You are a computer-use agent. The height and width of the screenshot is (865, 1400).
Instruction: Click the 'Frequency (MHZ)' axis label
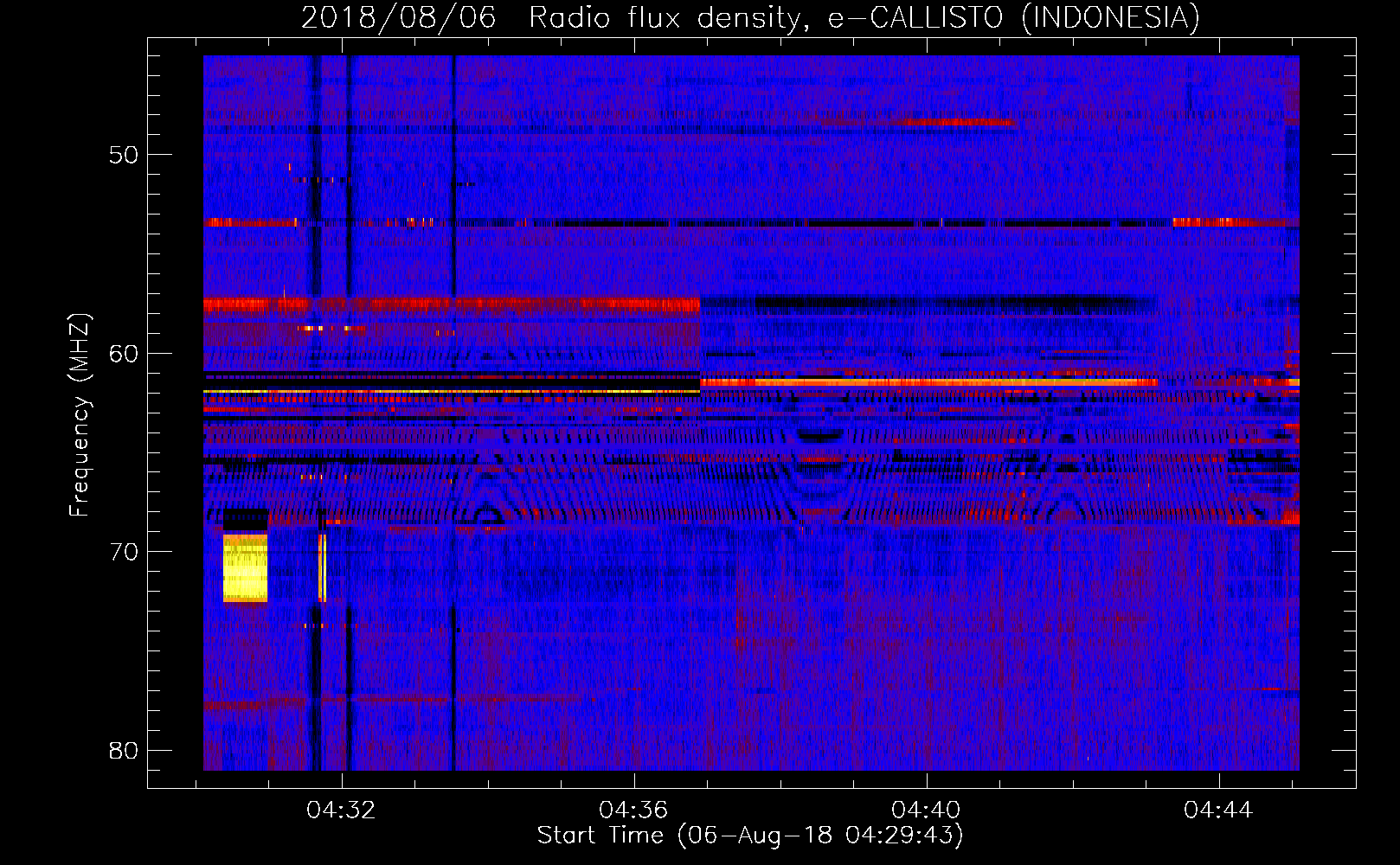(80, 415)
